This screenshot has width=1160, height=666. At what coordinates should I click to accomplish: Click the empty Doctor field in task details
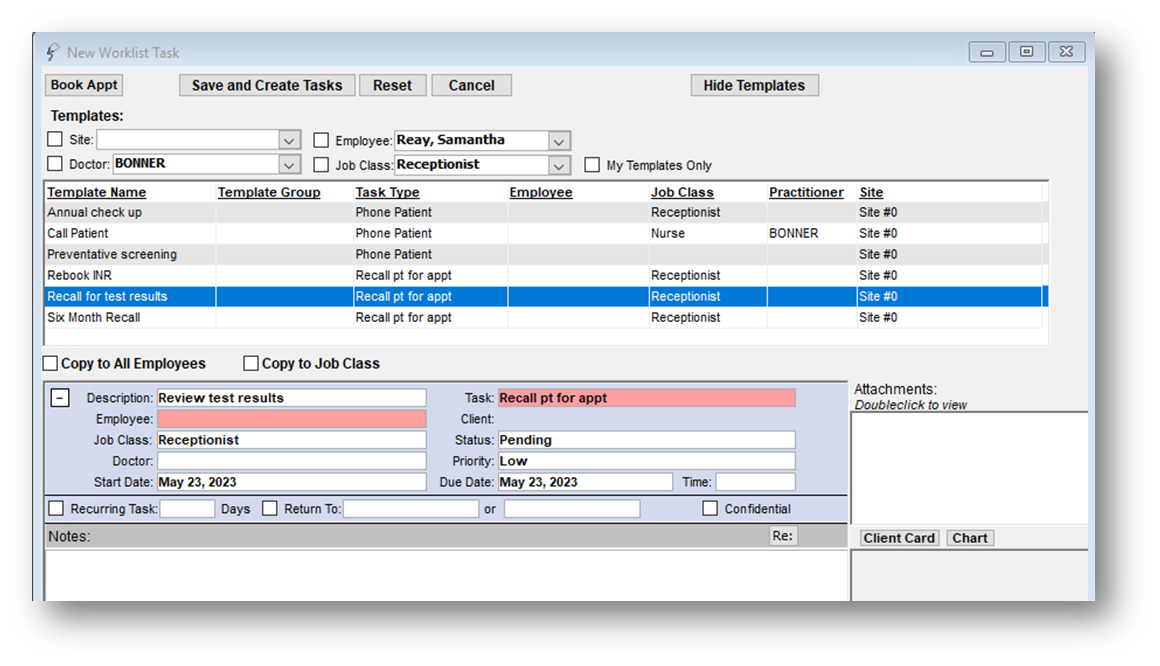pyautogui.click(x=291, y=461)
